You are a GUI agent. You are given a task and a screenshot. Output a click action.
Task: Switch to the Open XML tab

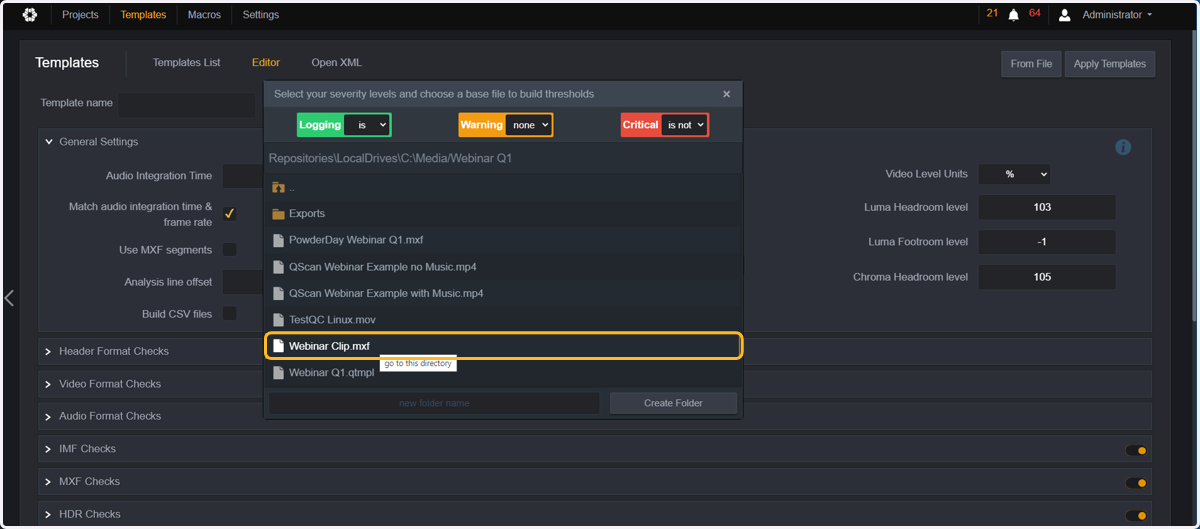click(337, 63)
